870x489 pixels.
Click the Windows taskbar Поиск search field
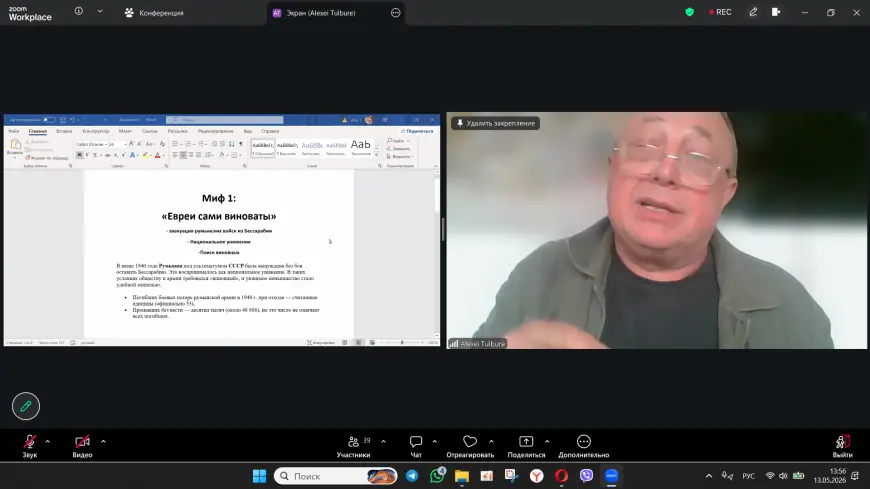pyautogui.click(x=336, y=476)
